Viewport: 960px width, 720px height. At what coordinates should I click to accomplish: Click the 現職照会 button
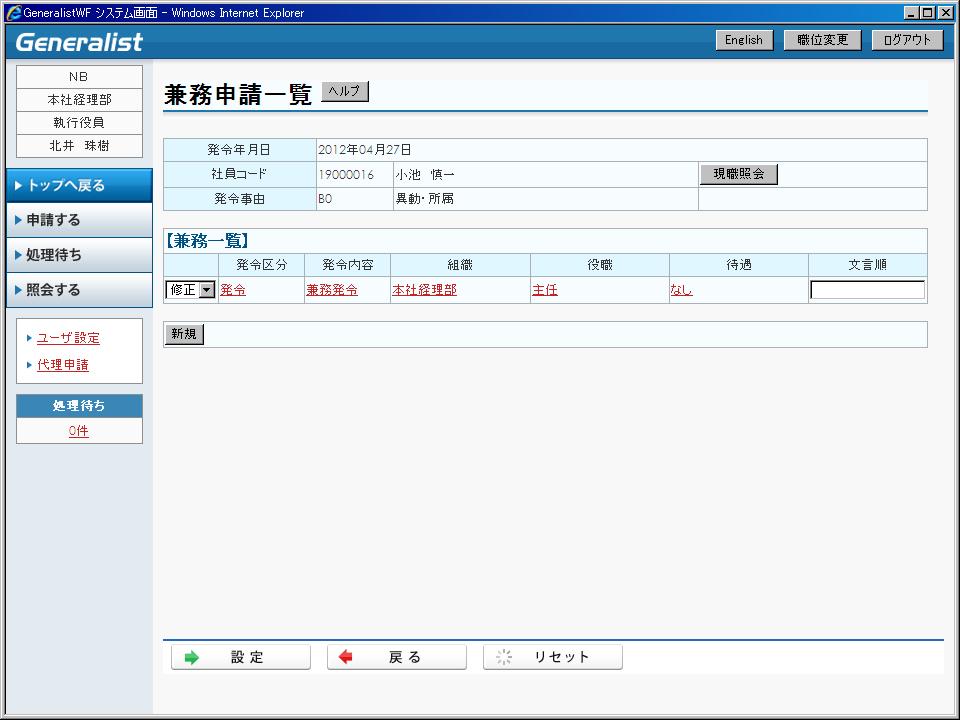point(738,174)
